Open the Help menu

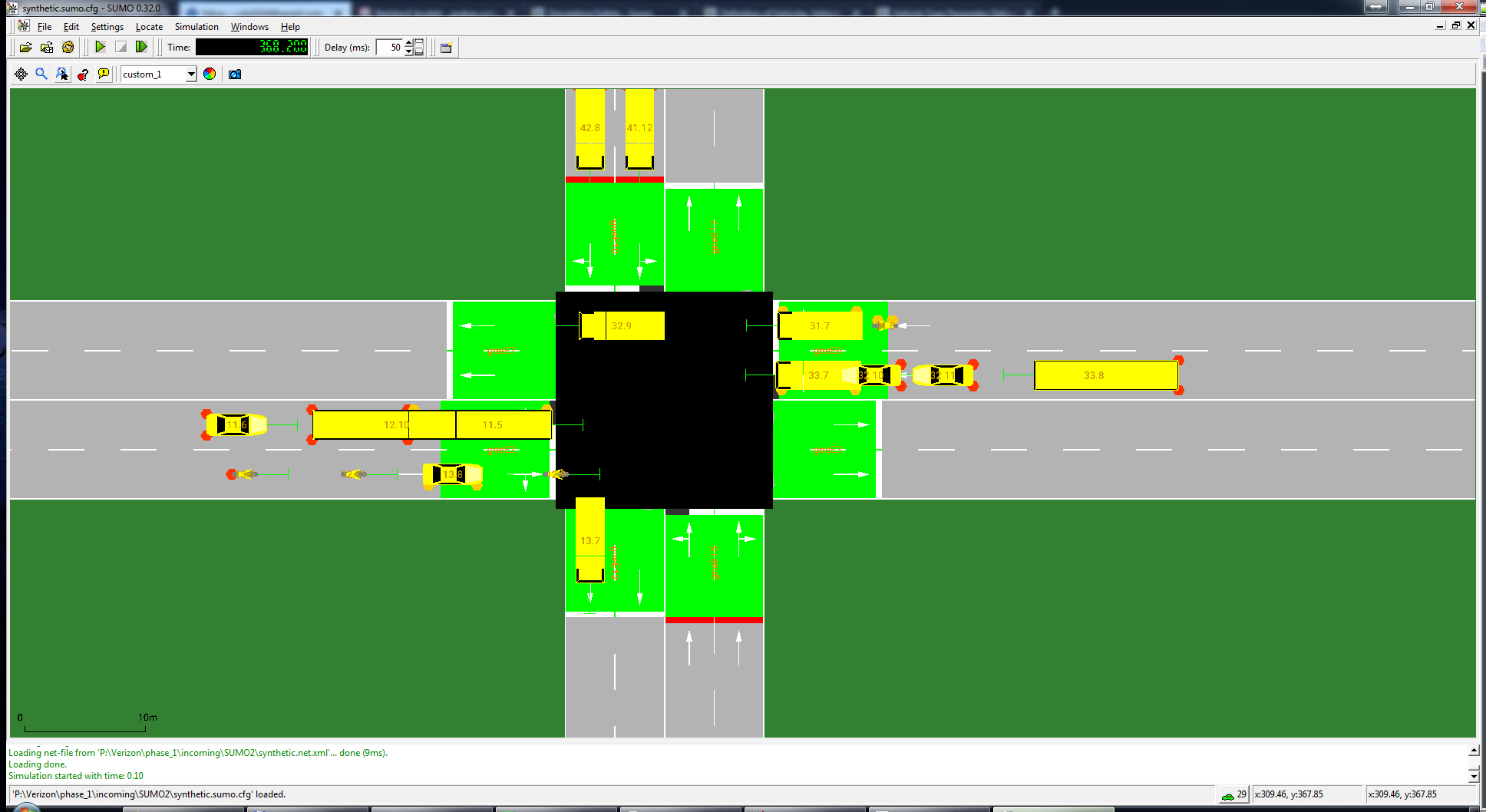tap(290, 26)
